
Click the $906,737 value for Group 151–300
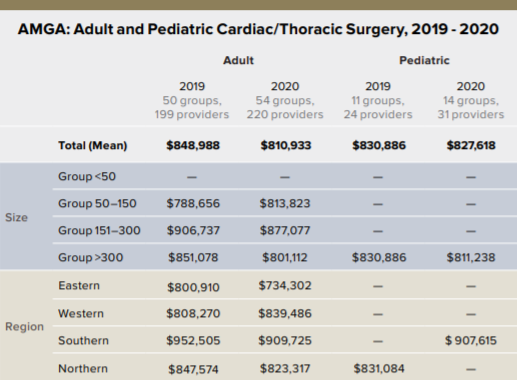tap(193, 230)
